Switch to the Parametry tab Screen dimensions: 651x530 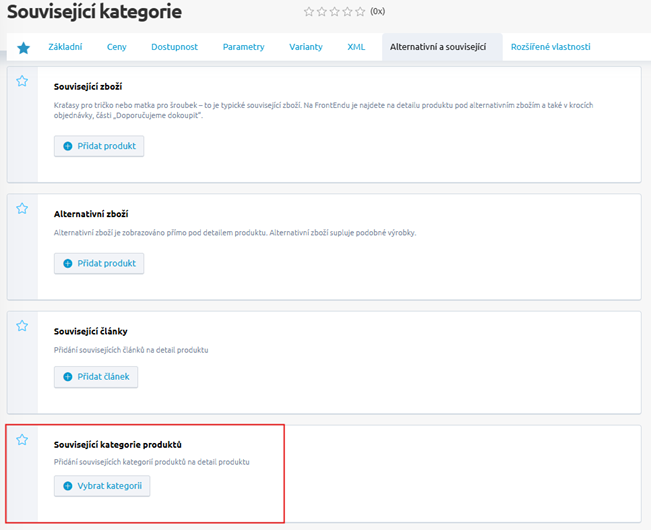click(243, 47)
